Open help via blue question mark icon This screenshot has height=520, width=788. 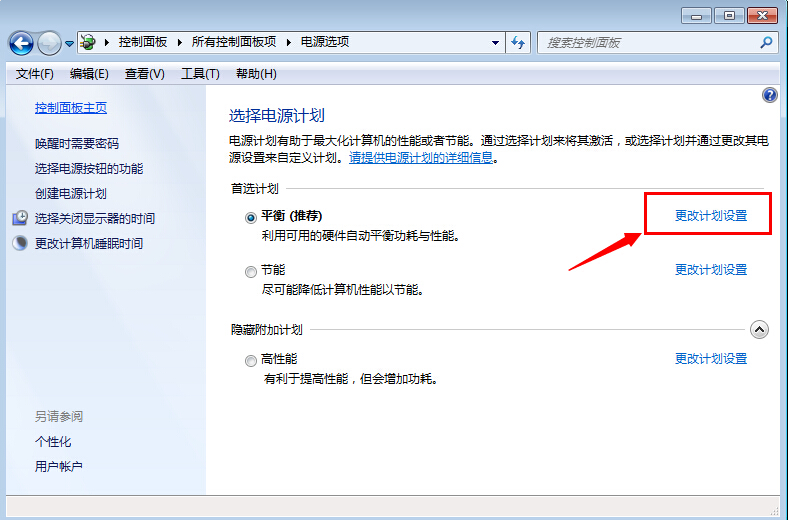click(x=769, y=95)
